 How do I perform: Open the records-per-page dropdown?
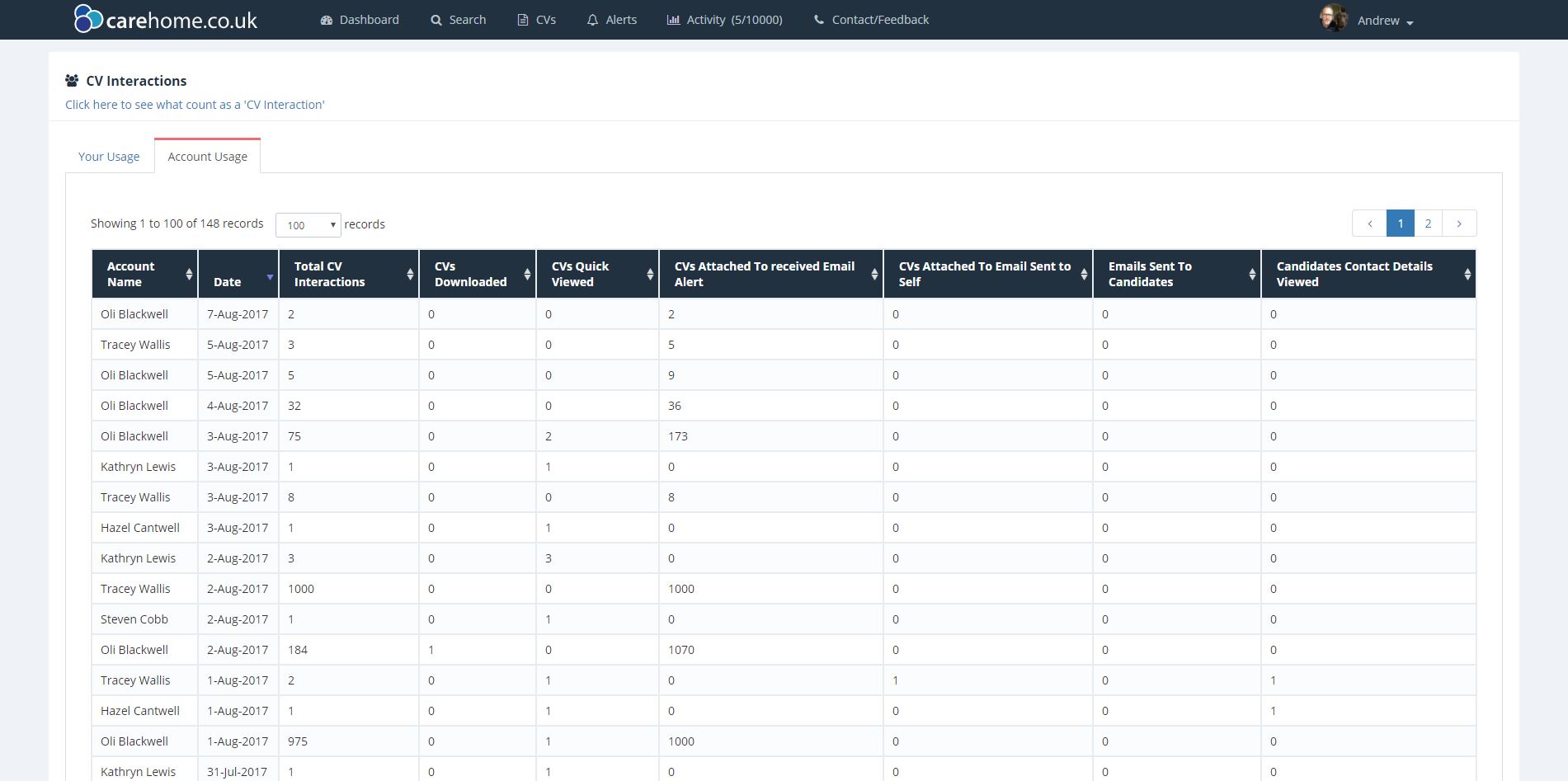tap(308, 225)
